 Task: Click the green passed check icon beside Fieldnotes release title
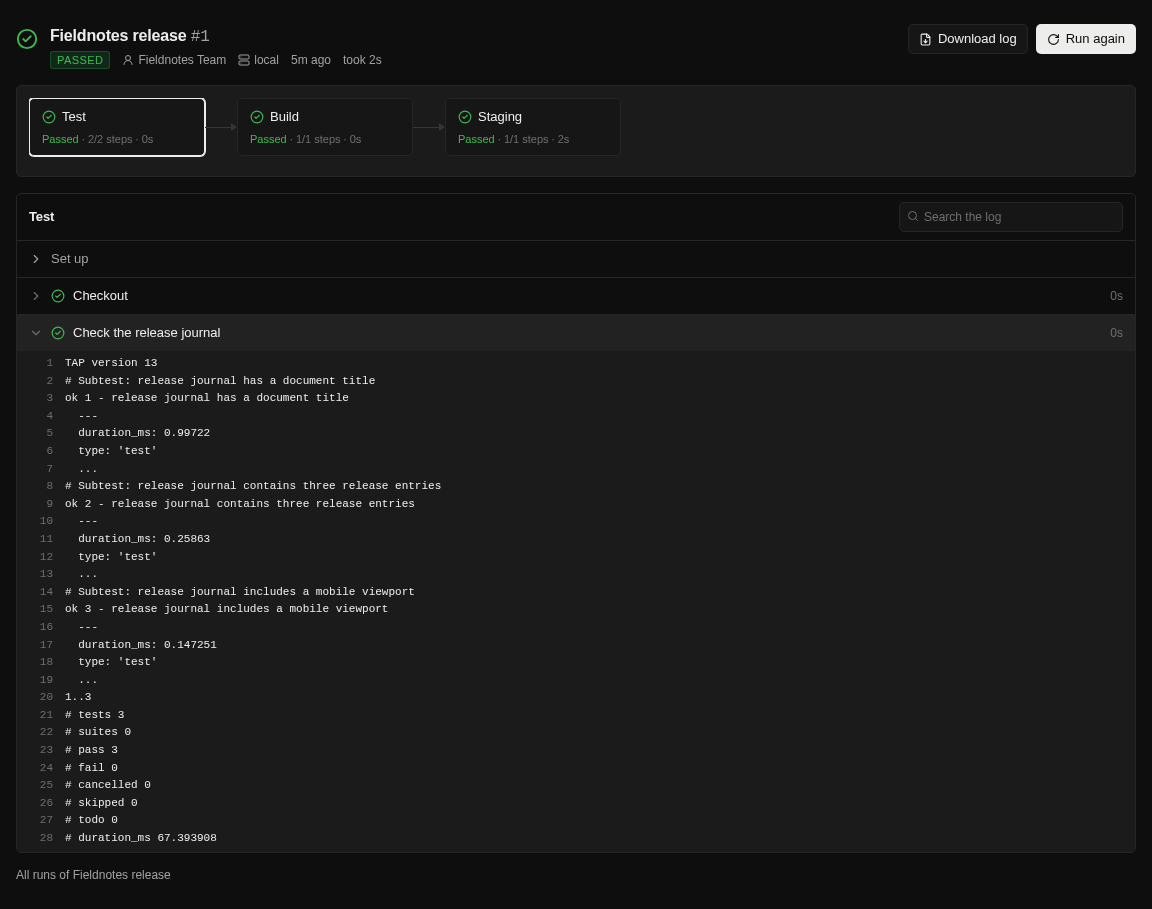27,39
